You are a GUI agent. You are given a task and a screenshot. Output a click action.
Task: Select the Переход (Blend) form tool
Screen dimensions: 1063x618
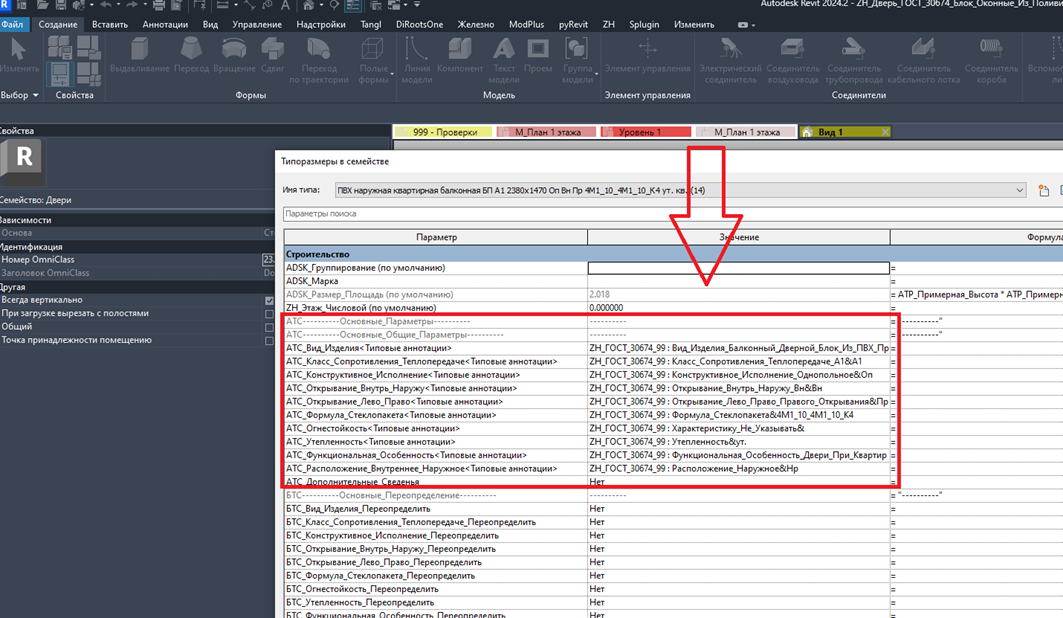coord(191,55)
